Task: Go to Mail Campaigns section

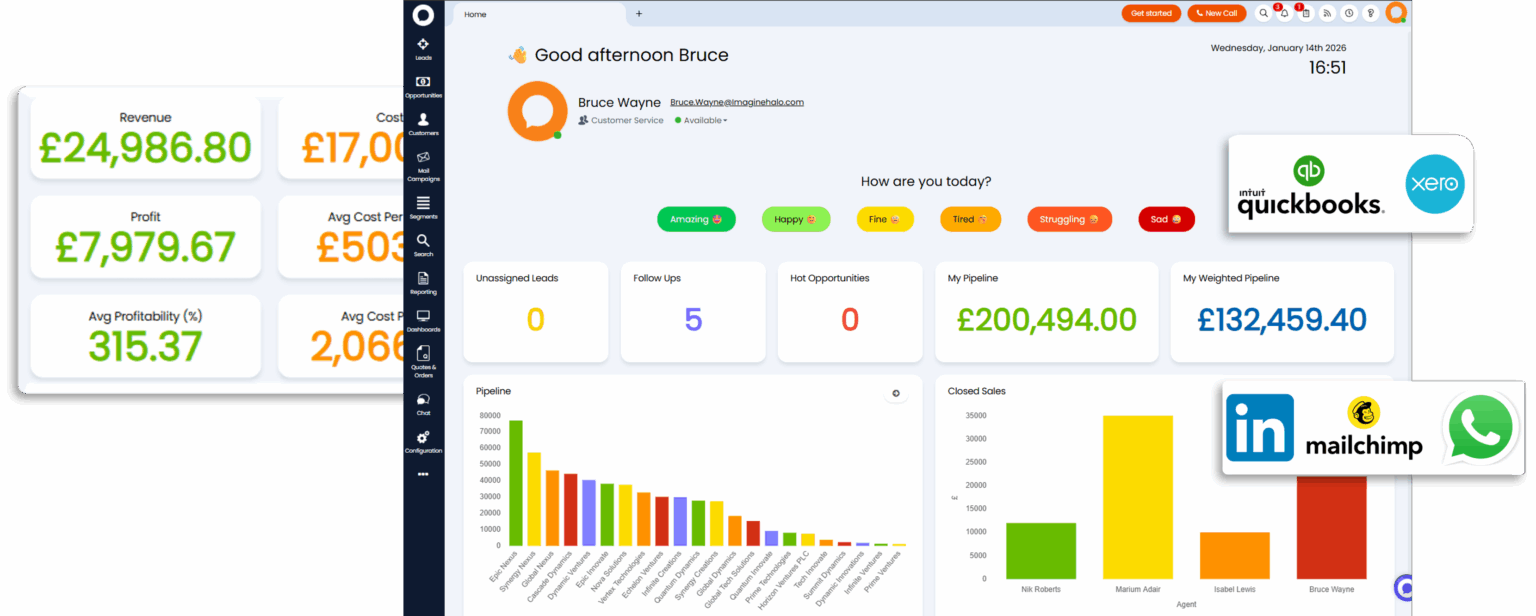Action: point(423,162)
